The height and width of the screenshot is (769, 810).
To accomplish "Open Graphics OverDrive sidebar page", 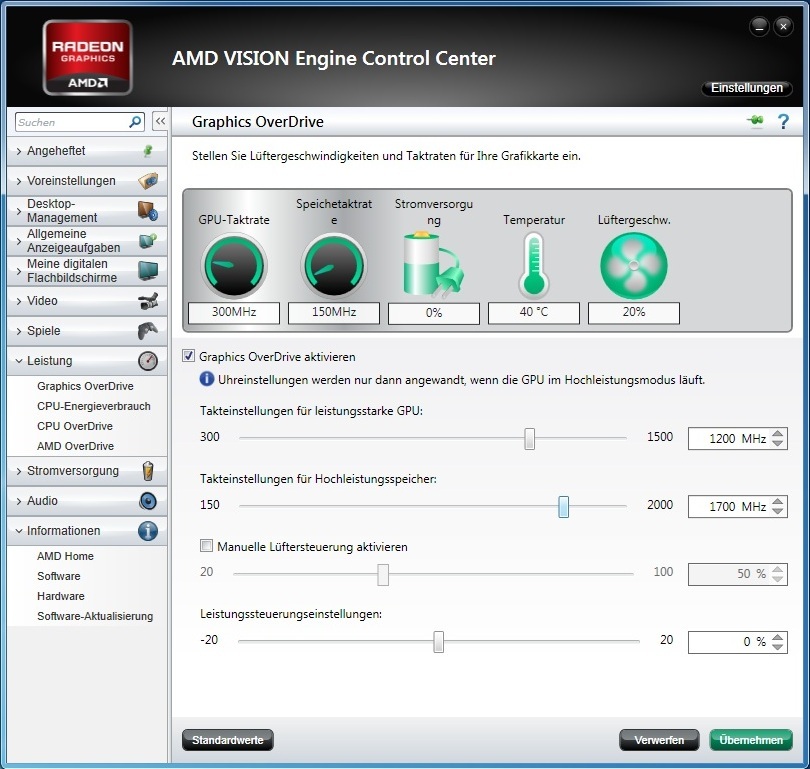I will pos(85,386).
